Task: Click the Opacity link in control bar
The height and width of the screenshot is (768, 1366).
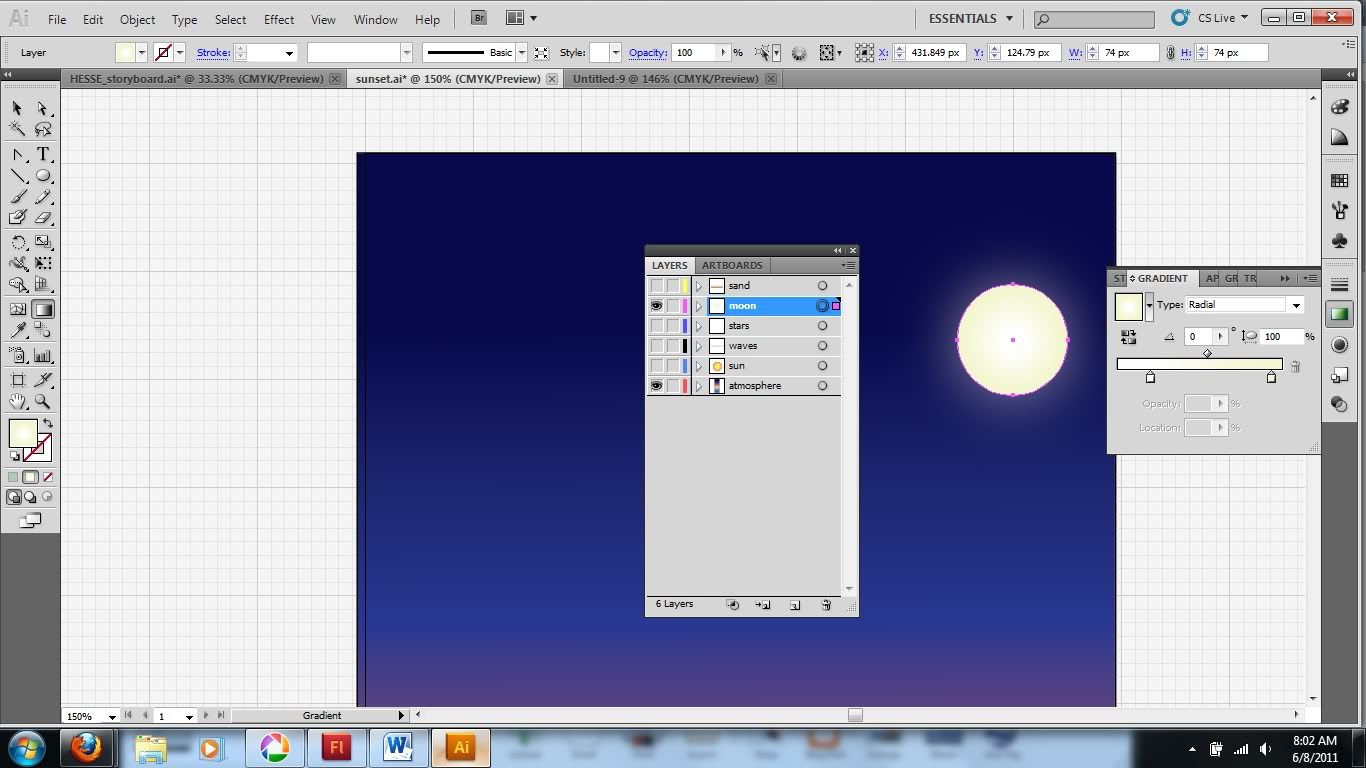Action: point(648,53)
